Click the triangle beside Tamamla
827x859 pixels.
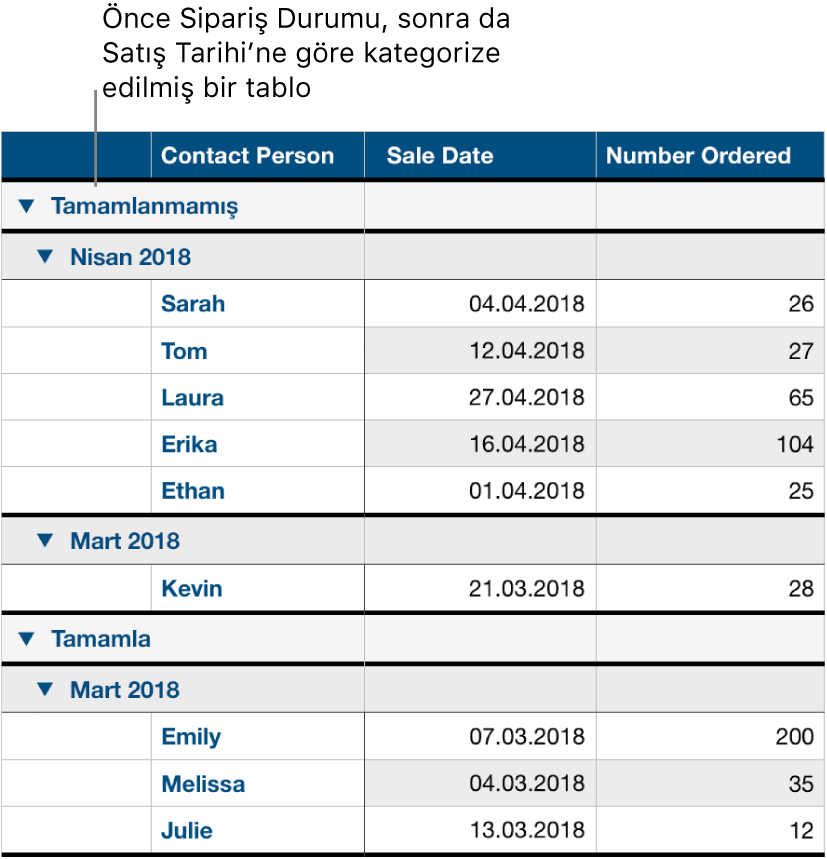[x=27, y=638]
